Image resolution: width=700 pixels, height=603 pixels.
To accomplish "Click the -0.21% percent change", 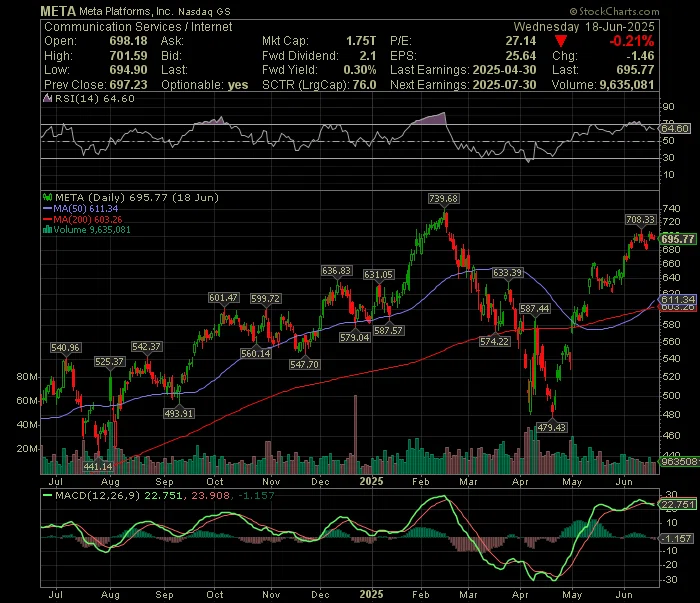I will (632, 41).
